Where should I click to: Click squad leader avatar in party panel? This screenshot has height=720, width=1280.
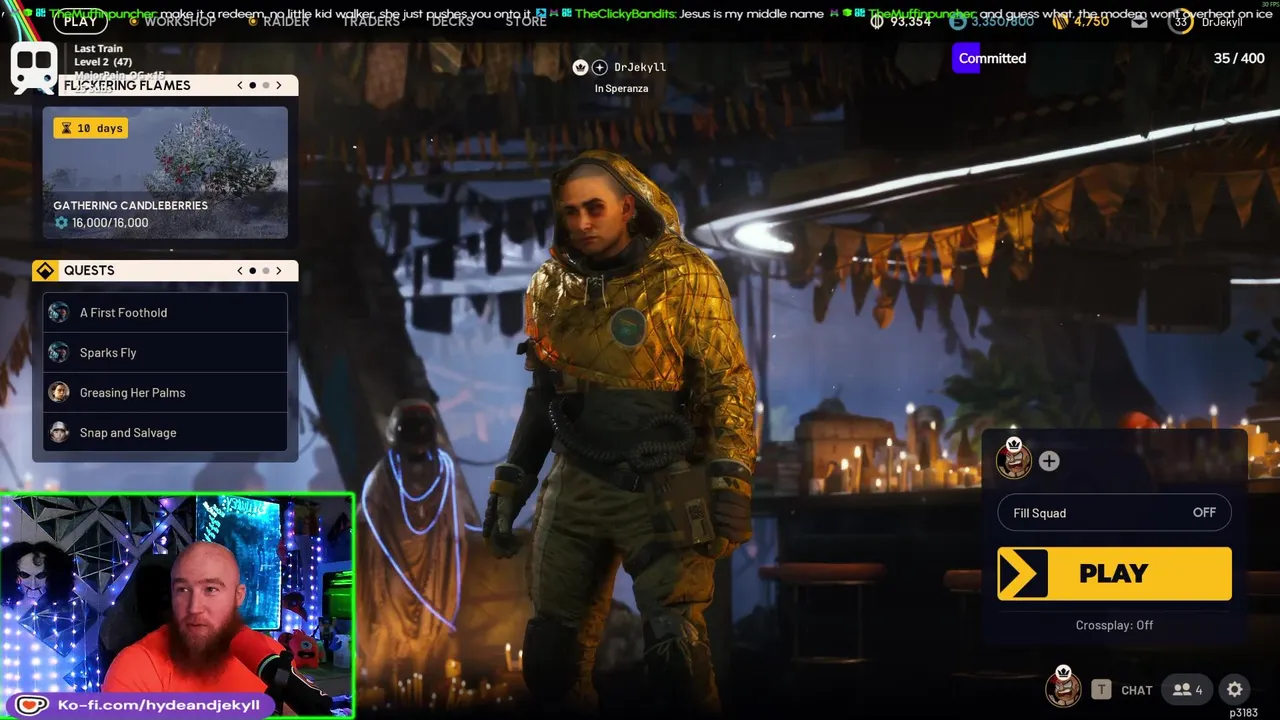[1013, 460]
